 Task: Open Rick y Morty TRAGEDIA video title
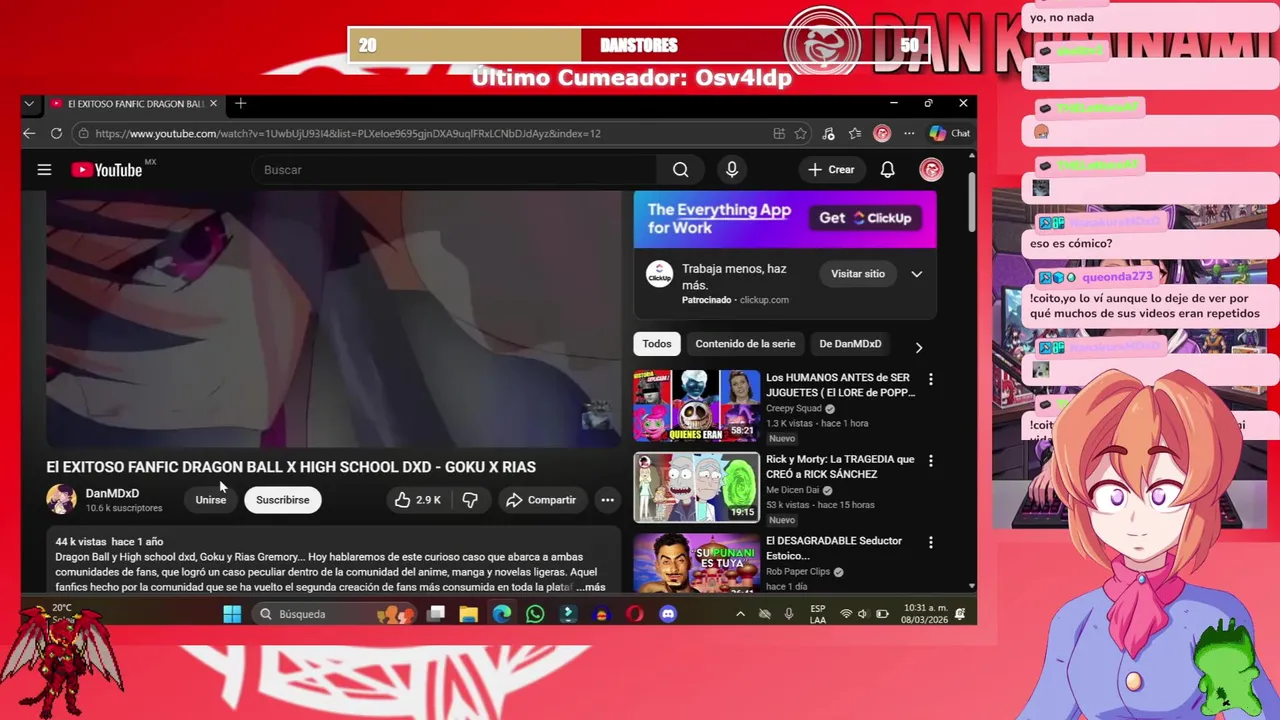[x=840, y=467]
